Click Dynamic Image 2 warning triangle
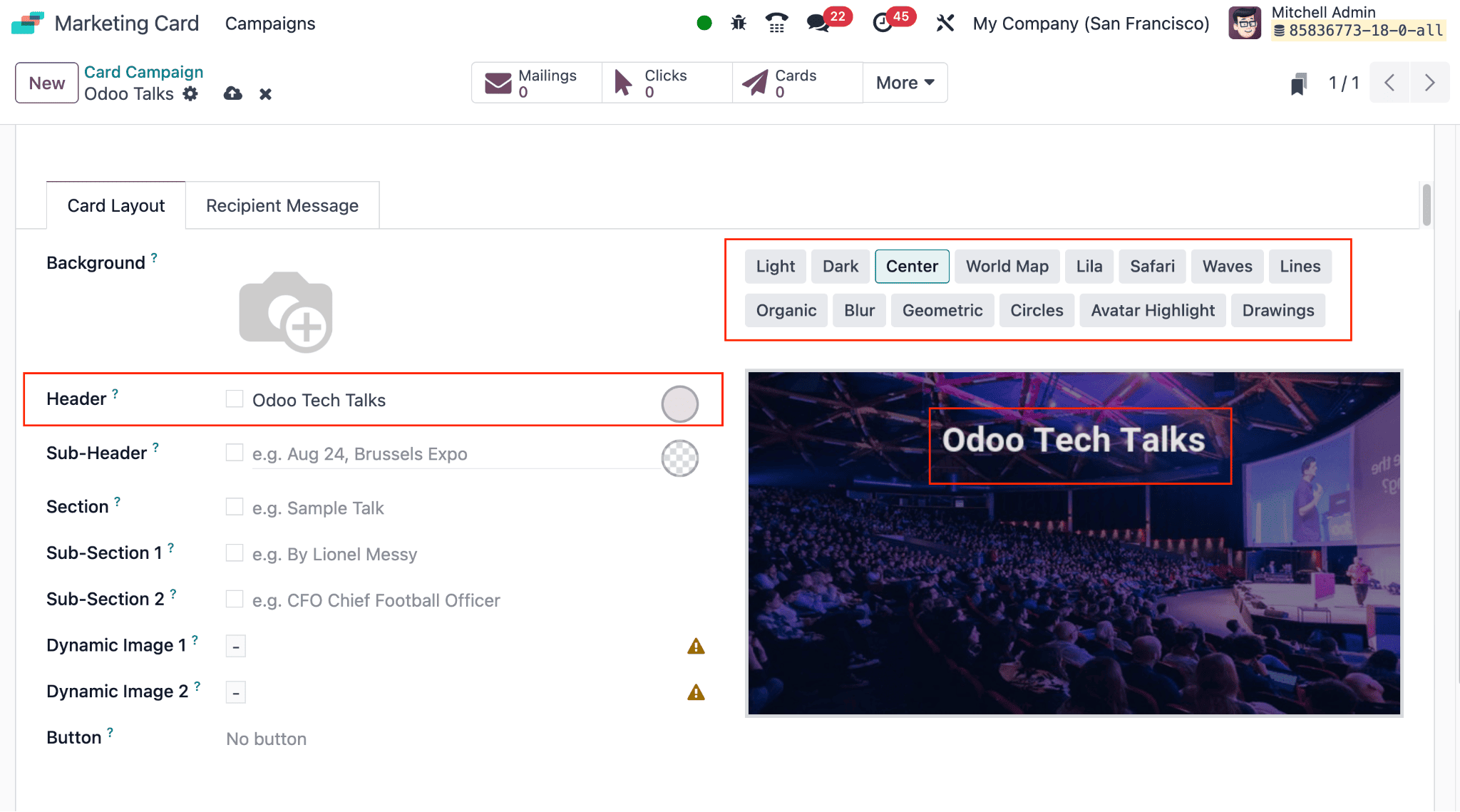The width and height of the screenshot is (1460, 812). tap(696, 692)
